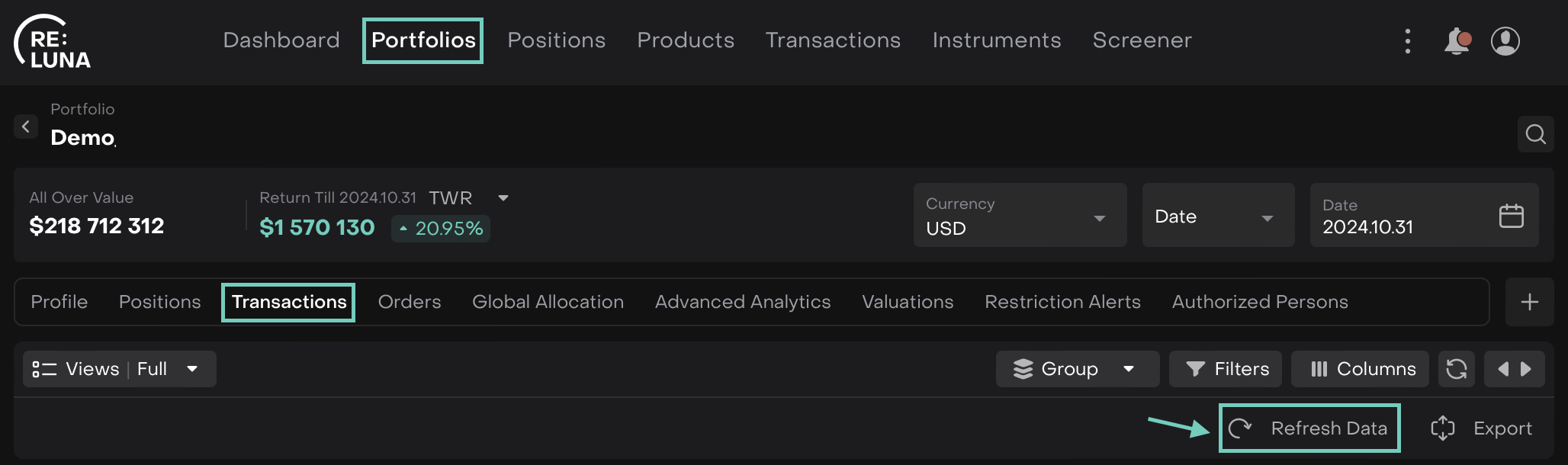Screen dimensions: 1568x465
Task: Add a new tab with plus button
Action: pos(1529,302)
